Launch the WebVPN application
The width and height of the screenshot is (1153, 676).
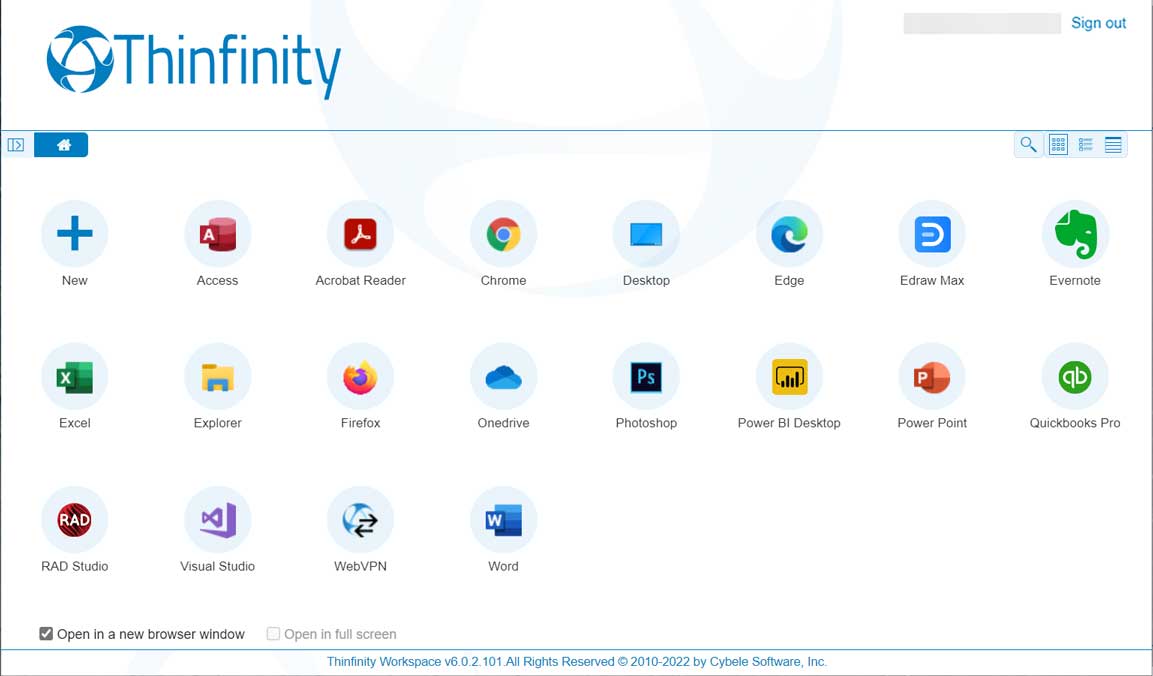tap(360, 520)
